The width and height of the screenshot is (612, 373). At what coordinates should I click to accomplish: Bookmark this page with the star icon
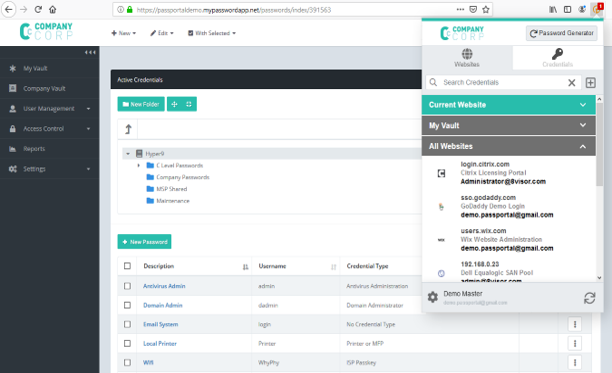[486, 9]
